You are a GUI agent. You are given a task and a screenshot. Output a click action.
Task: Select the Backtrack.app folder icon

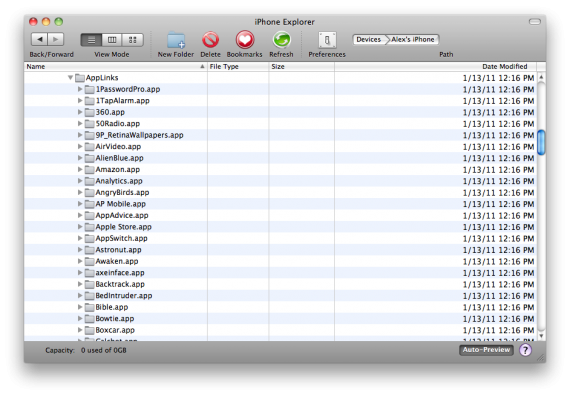coord(89,284)
